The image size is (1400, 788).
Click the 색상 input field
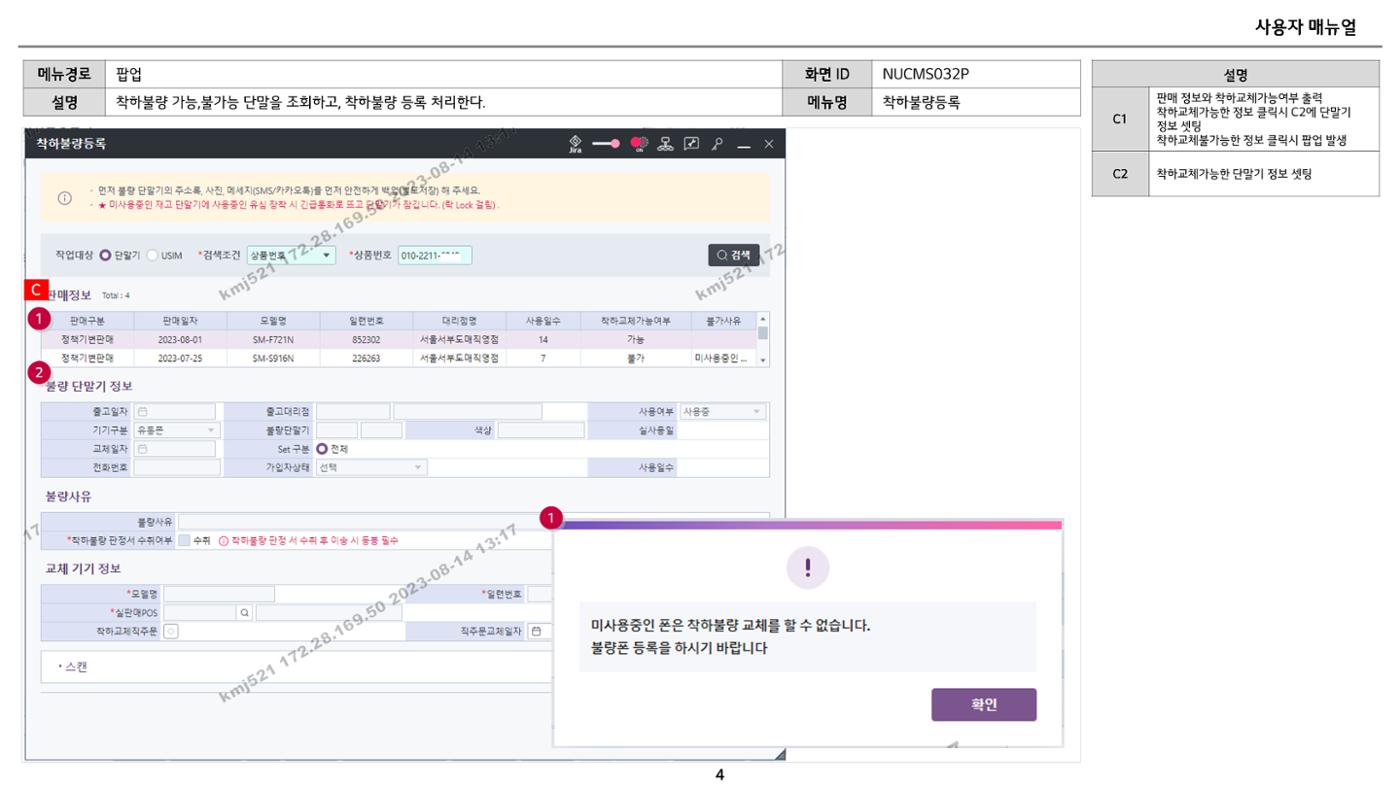pyautogui.click(x=541, y=430)
